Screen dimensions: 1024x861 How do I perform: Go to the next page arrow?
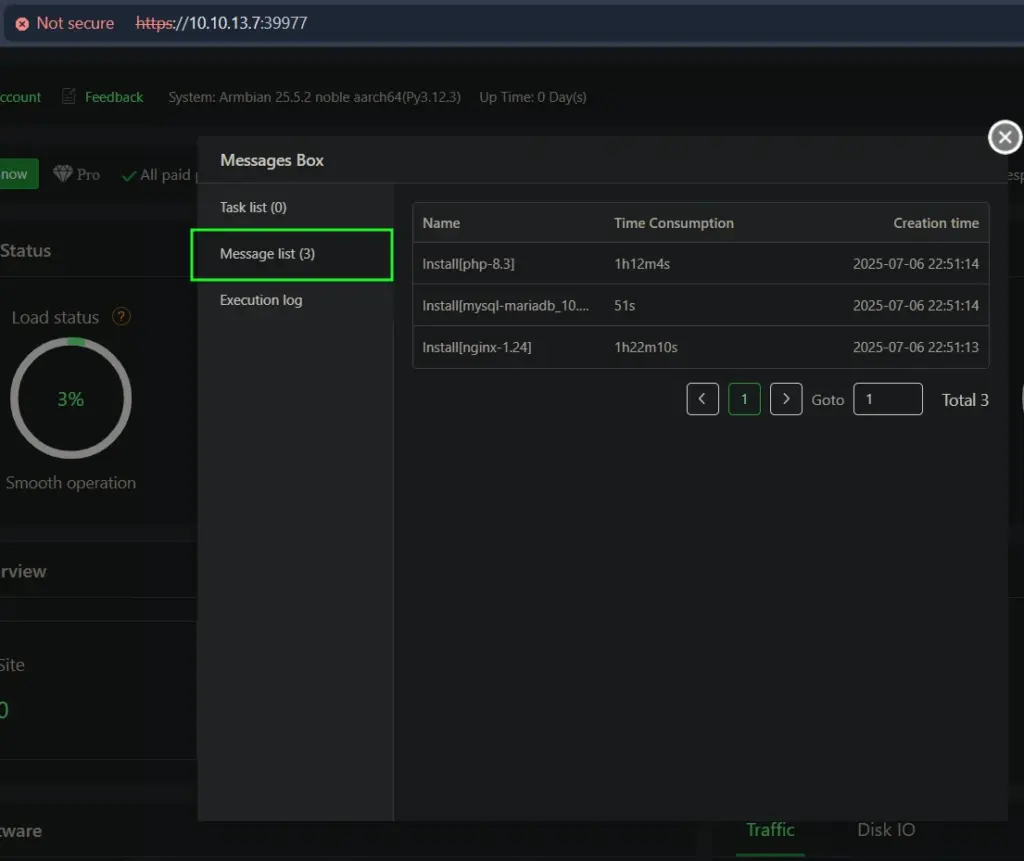tap(786, 398)
